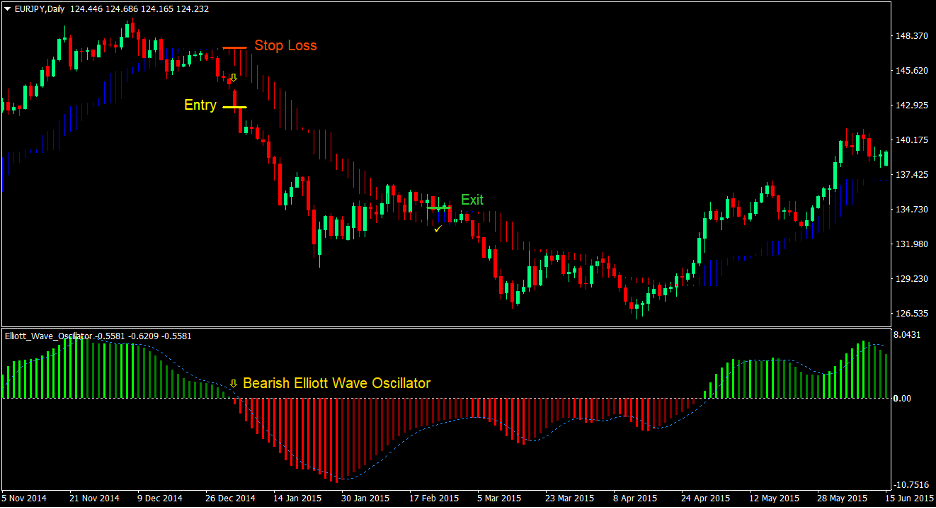This screenshot has width=936, height=508.
Task: Click the 14 Jan 2015 date label
Action: click(x=297, y=498)
